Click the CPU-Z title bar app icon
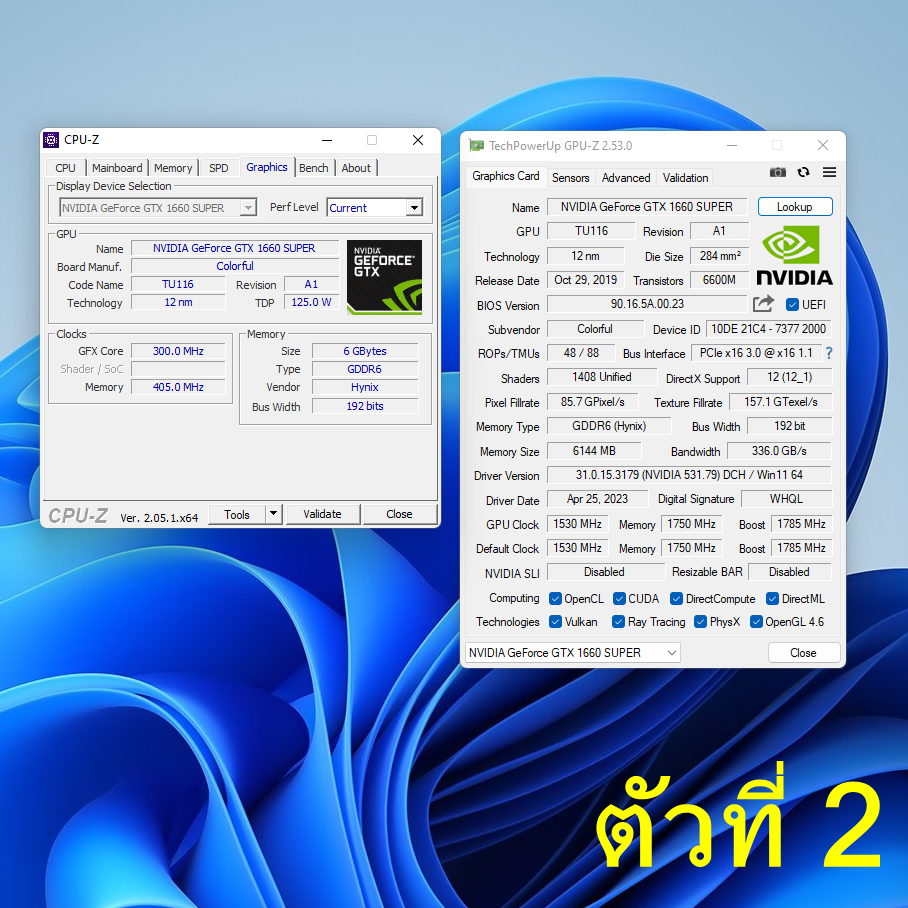Screen dimensions: 908x908 coord(51,140)
